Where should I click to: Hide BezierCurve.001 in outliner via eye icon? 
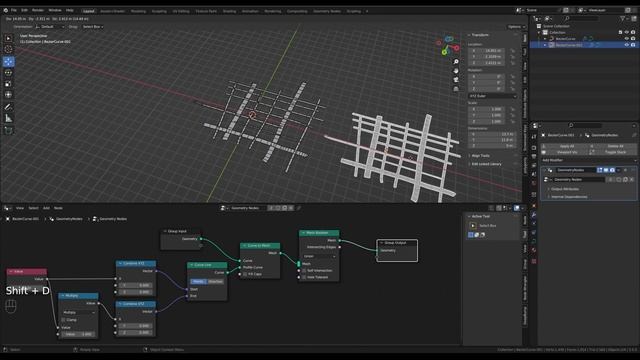coord(627,45)
